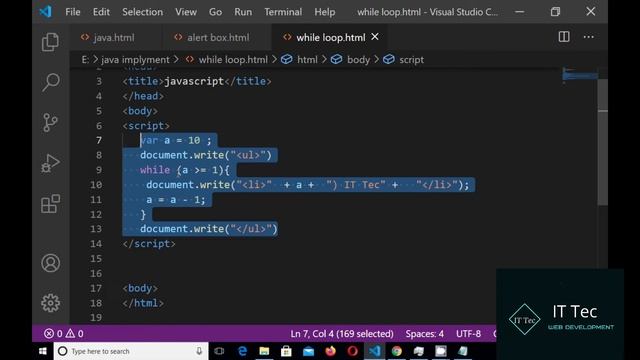Screen dimensions: 640x360
Task: Open the View menu
Action: point(186,12)
